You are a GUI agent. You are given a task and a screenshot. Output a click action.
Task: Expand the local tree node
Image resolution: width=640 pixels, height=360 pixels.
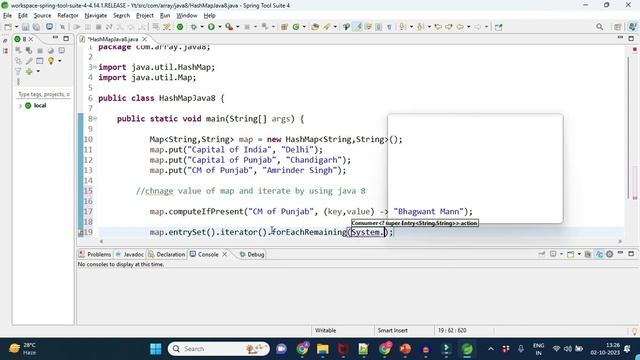[20, 106]
